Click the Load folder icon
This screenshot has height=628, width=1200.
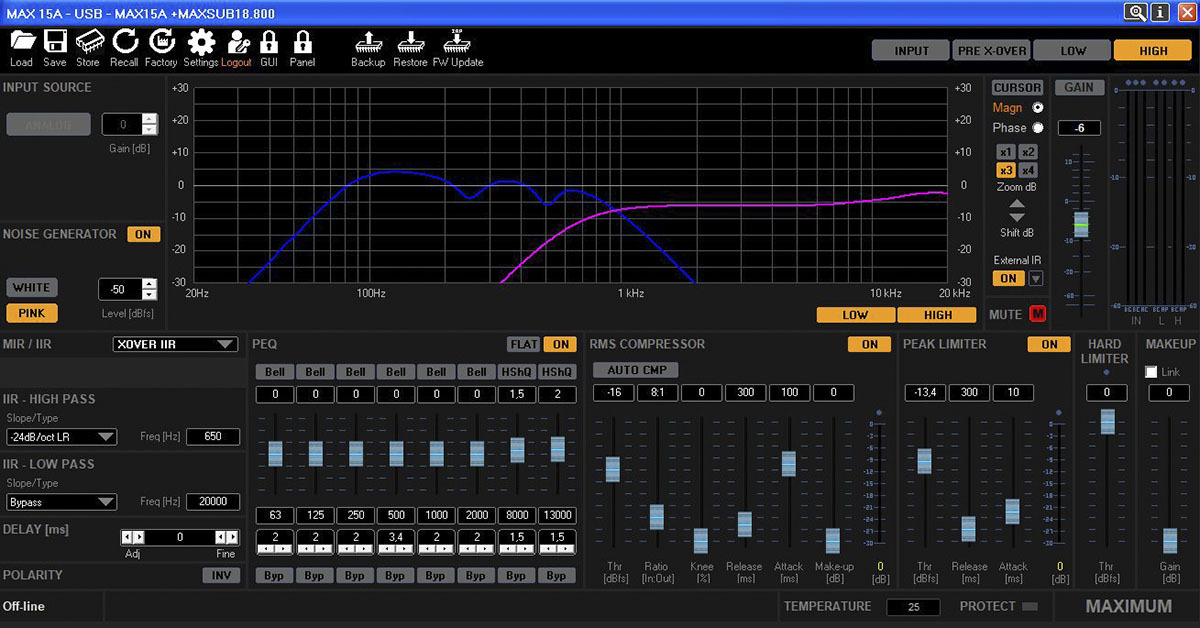(21, 42)
